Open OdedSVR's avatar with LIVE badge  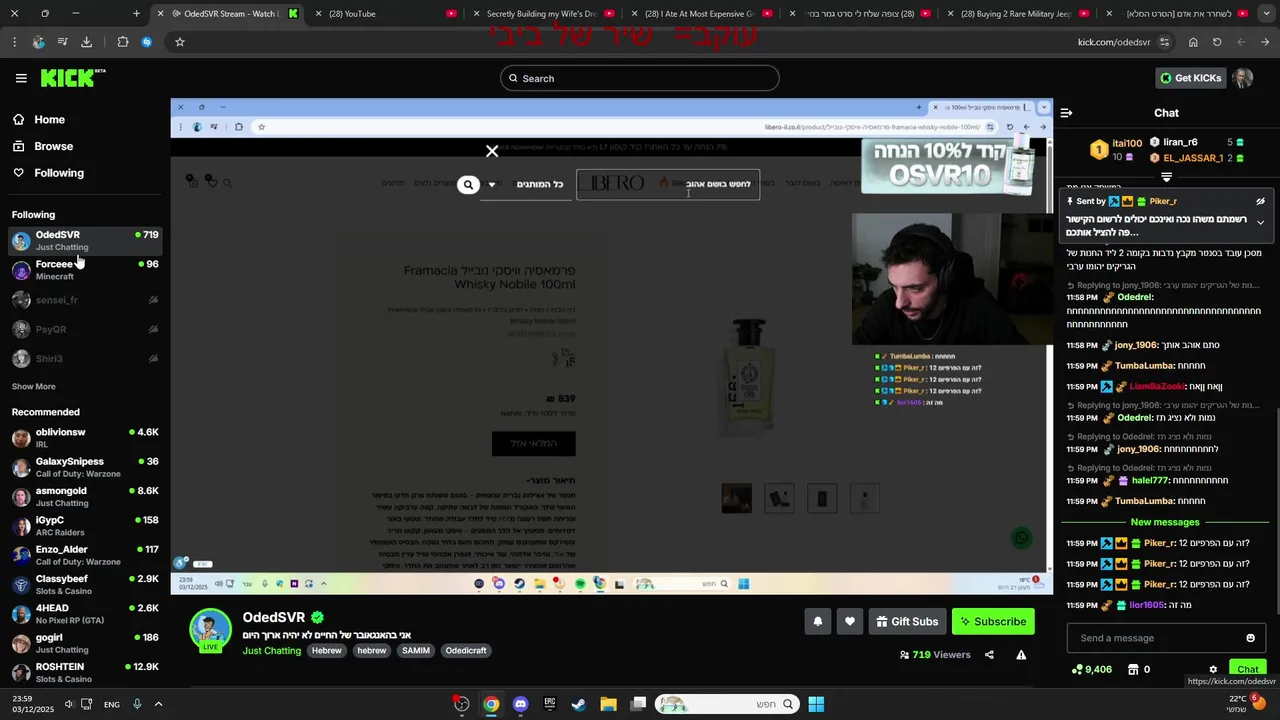tap(211, 630)
